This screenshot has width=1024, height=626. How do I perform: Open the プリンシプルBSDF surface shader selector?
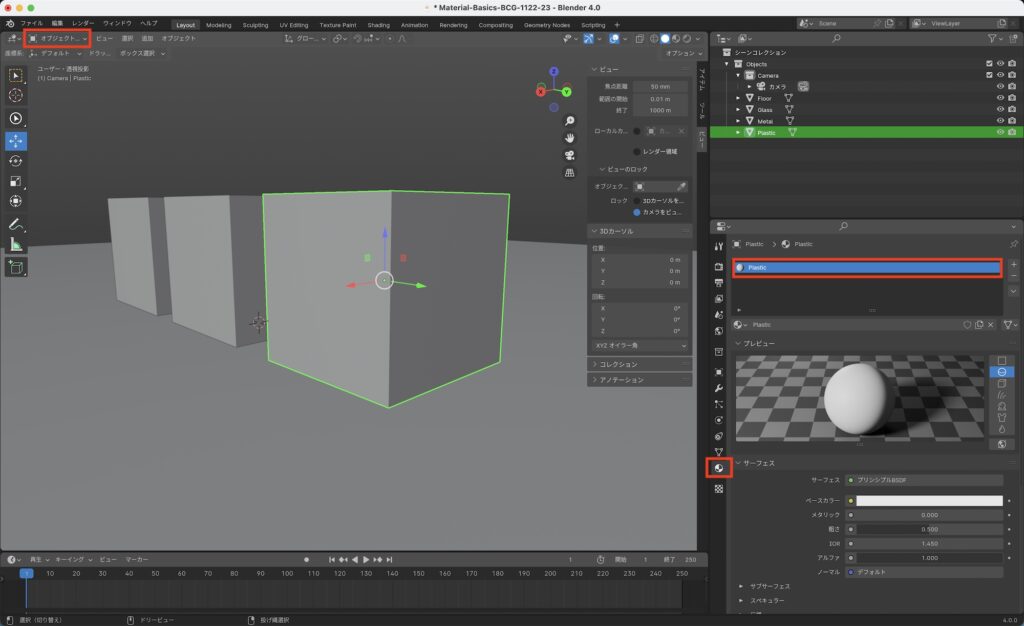925,479
